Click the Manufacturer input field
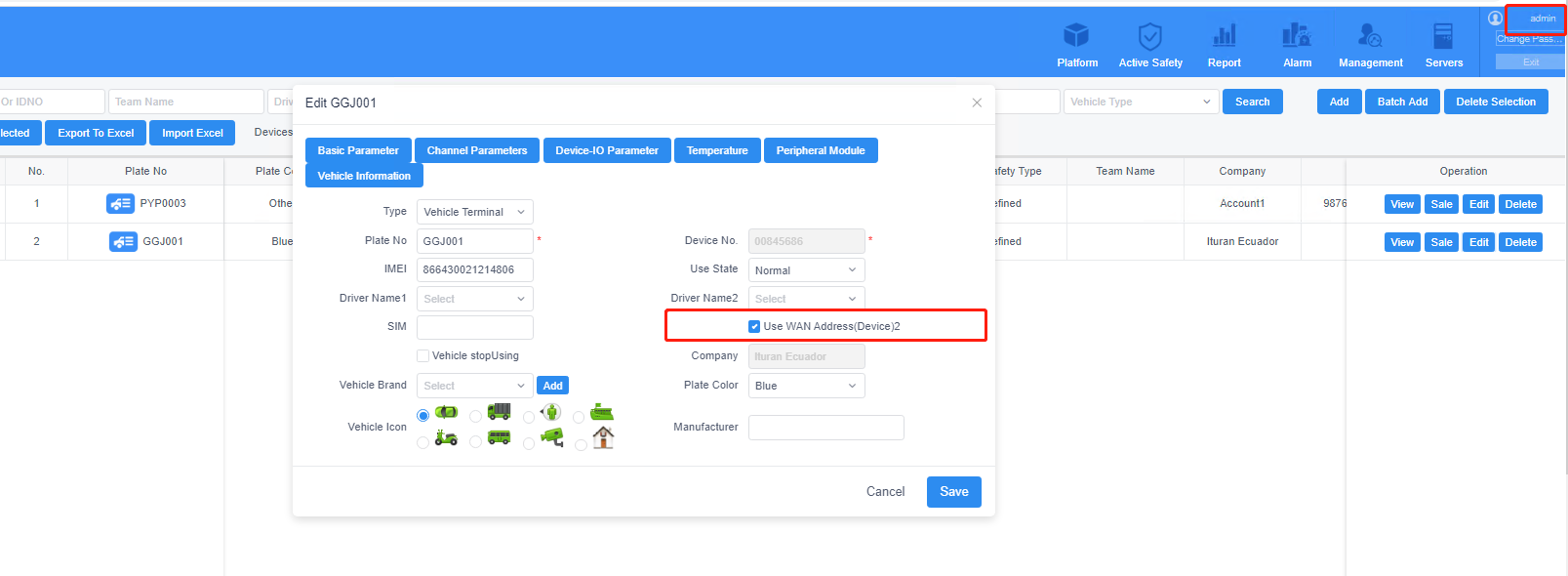 [x=825, y=428]
